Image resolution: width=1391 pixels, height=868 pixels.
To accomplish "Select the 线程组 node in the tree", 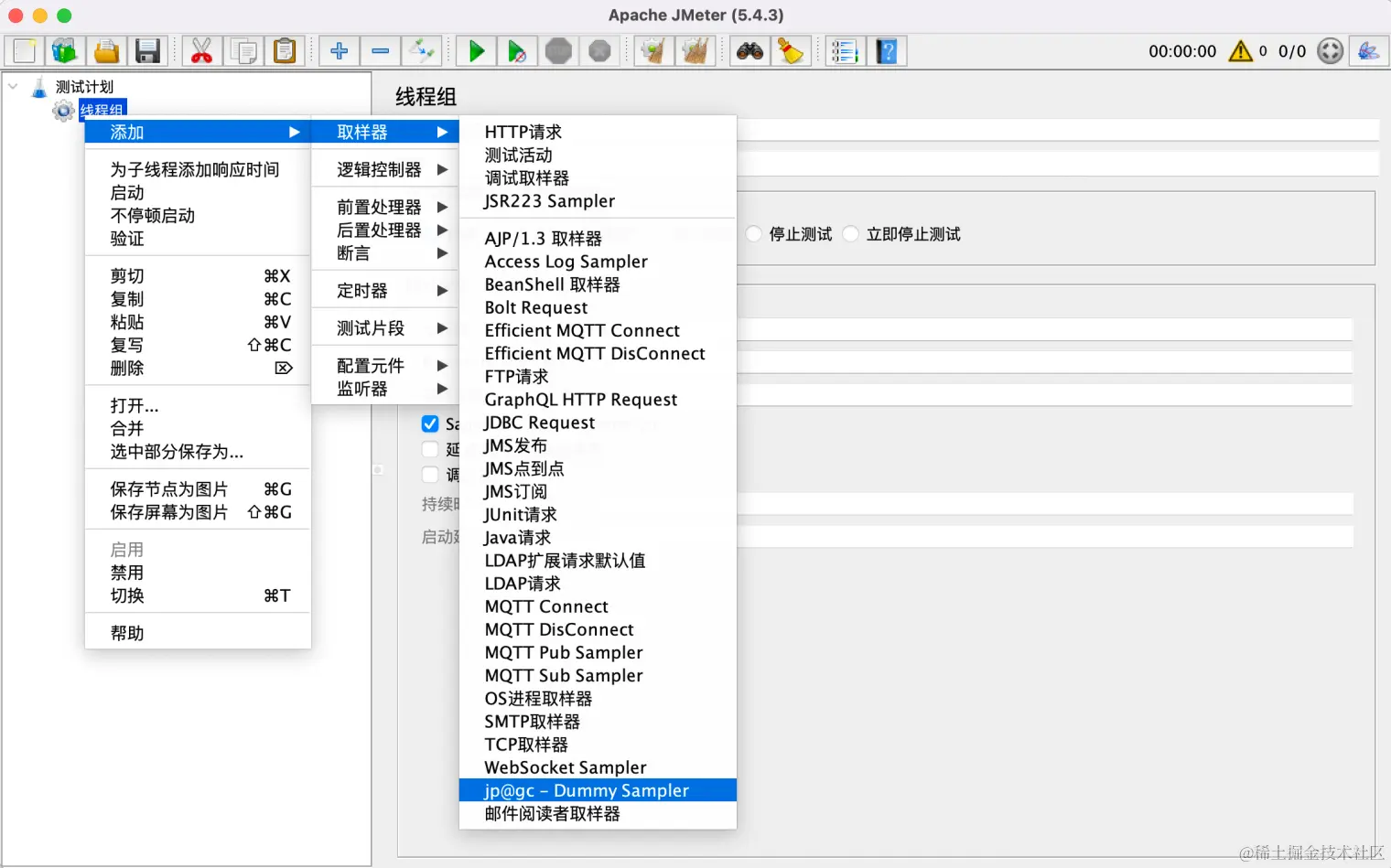I will [x=102, y=110].
